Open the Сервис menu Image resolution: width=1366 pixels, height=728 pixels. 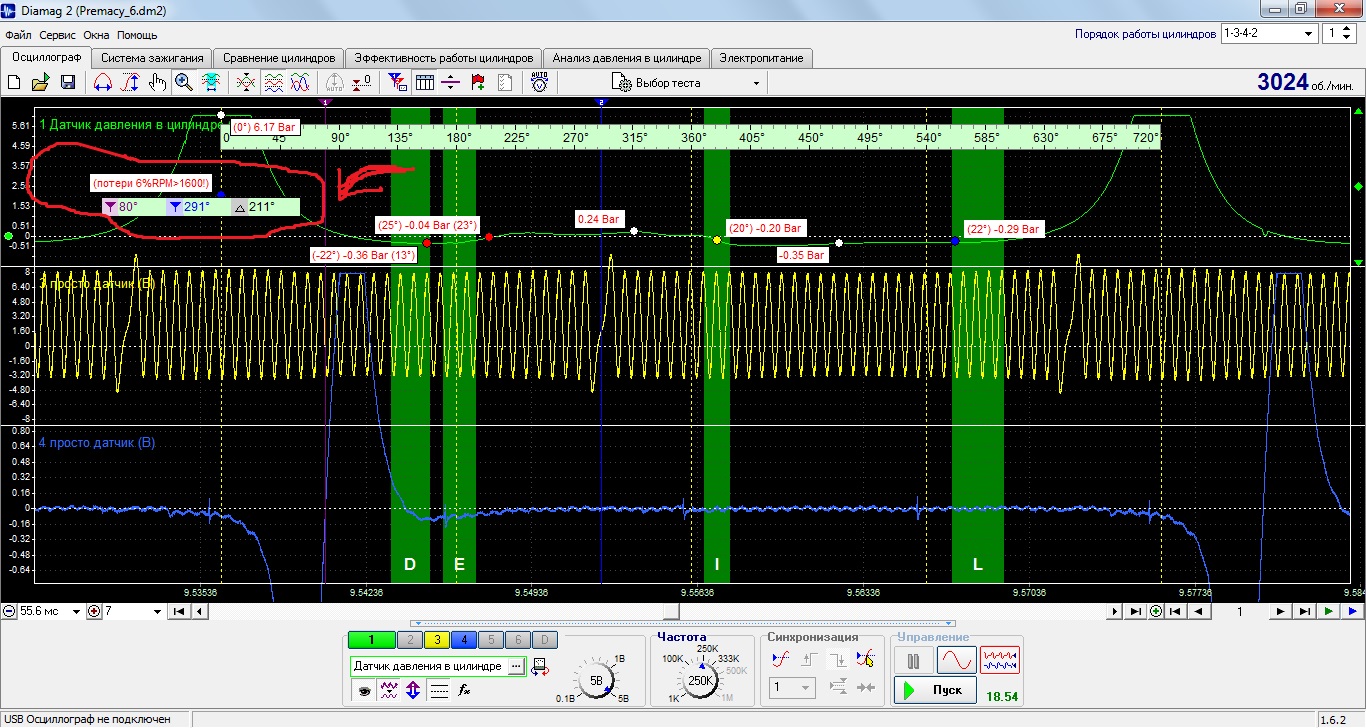coord(58,34)
